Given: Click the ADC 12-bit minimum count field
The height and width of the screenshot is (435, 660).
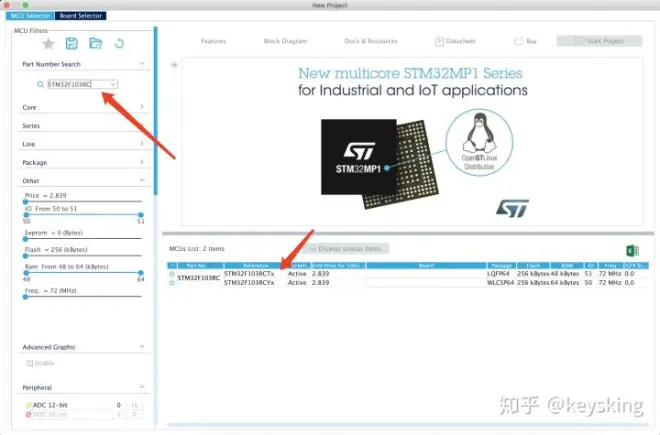Looking at the screenshot, I should 119,405.
